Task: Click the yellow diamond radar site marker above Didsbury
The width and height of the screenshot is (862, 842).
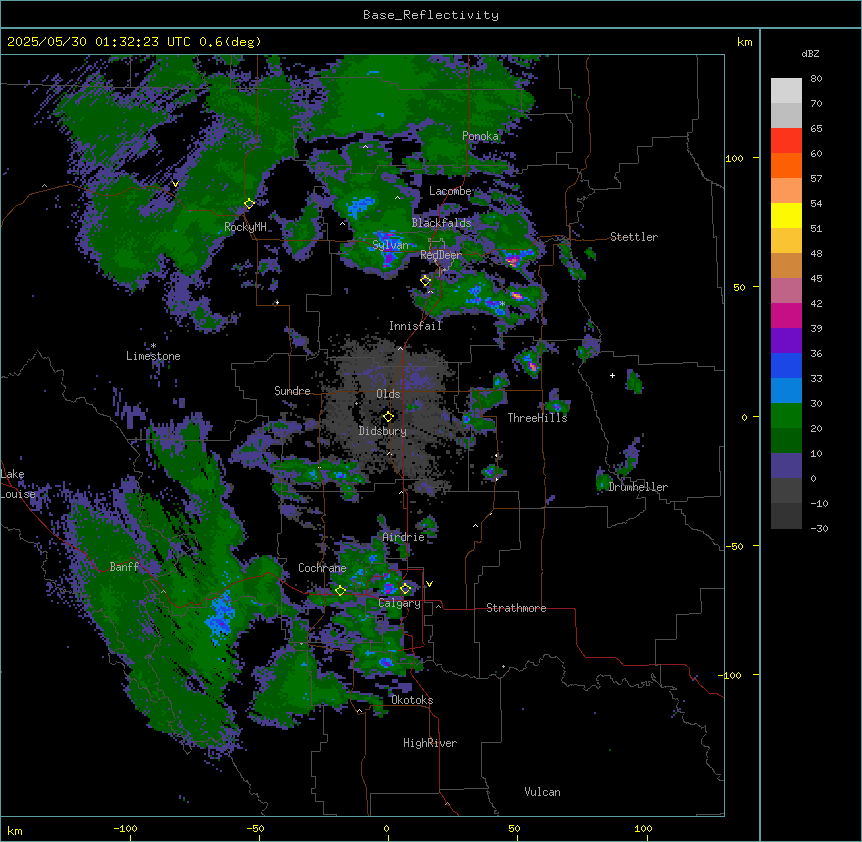Action: click(388, 416)
